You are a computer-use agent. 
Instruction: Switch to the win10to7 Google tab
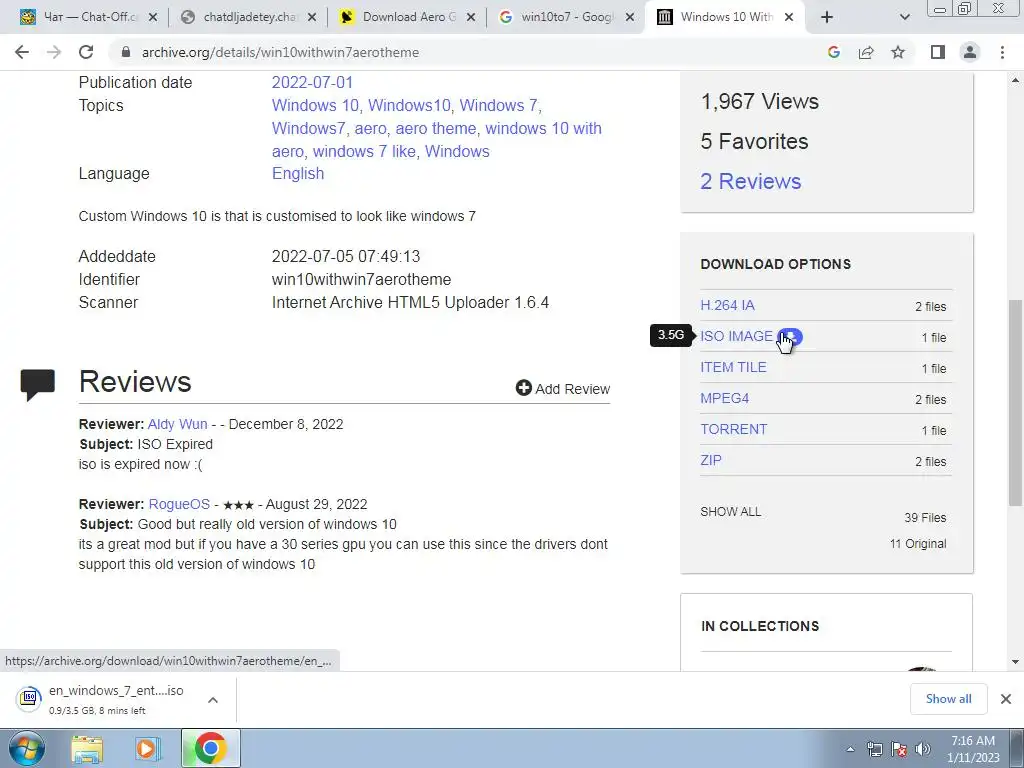coord(566,18)
